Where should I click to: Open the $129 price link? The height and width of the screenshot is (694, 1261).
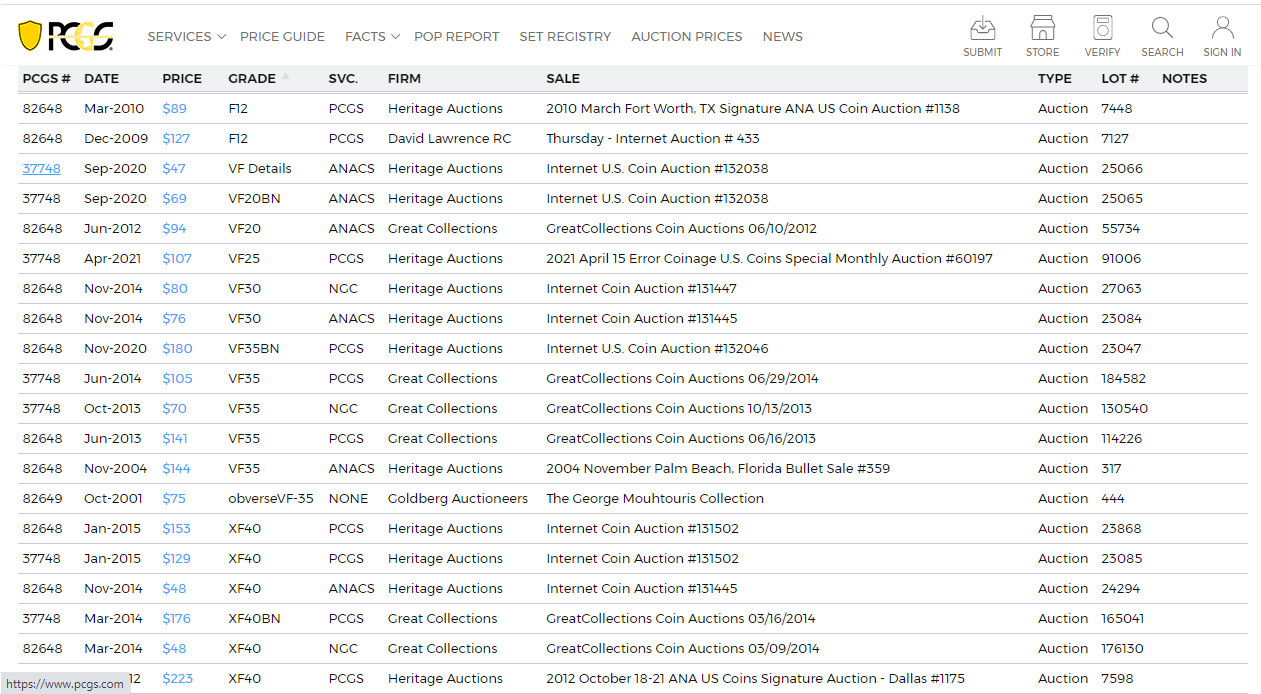[176, 558]
